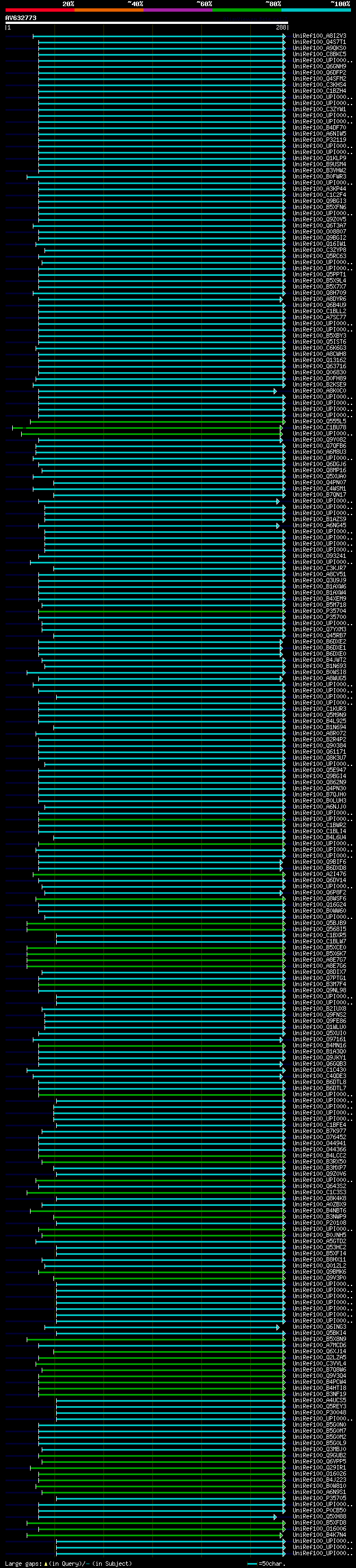Select the UniRef100_C3ZYW1 label
Viewport: 356px width, 1568px height.
[x=319, y=109]
